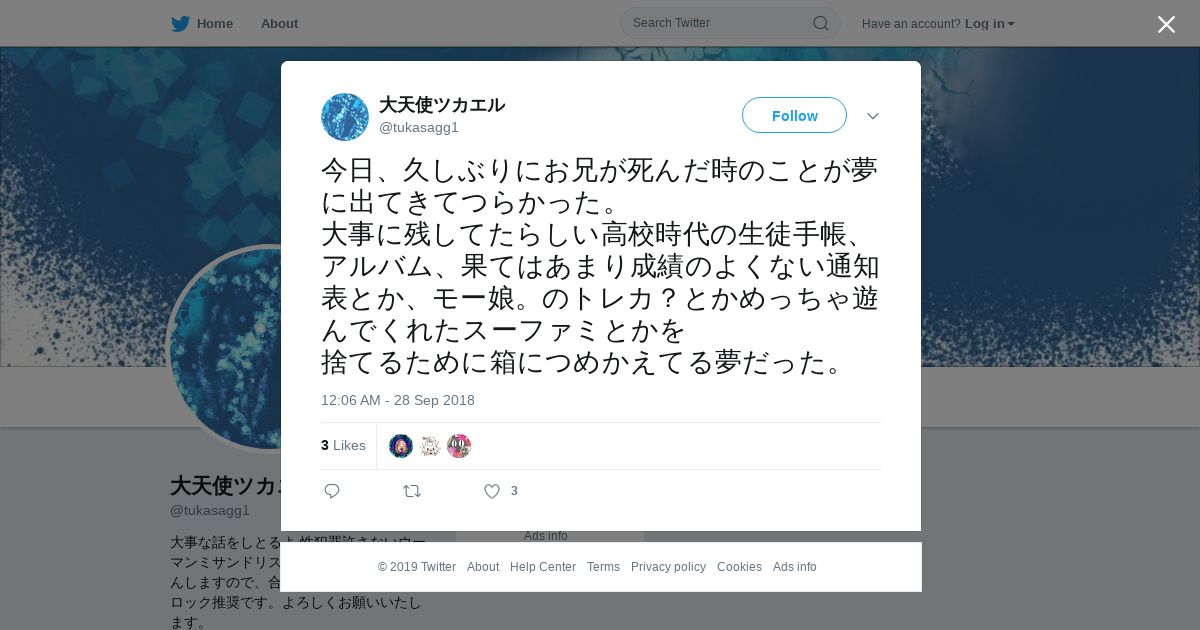
Task: Open the Log in dropdown
Action: point(990,23)
